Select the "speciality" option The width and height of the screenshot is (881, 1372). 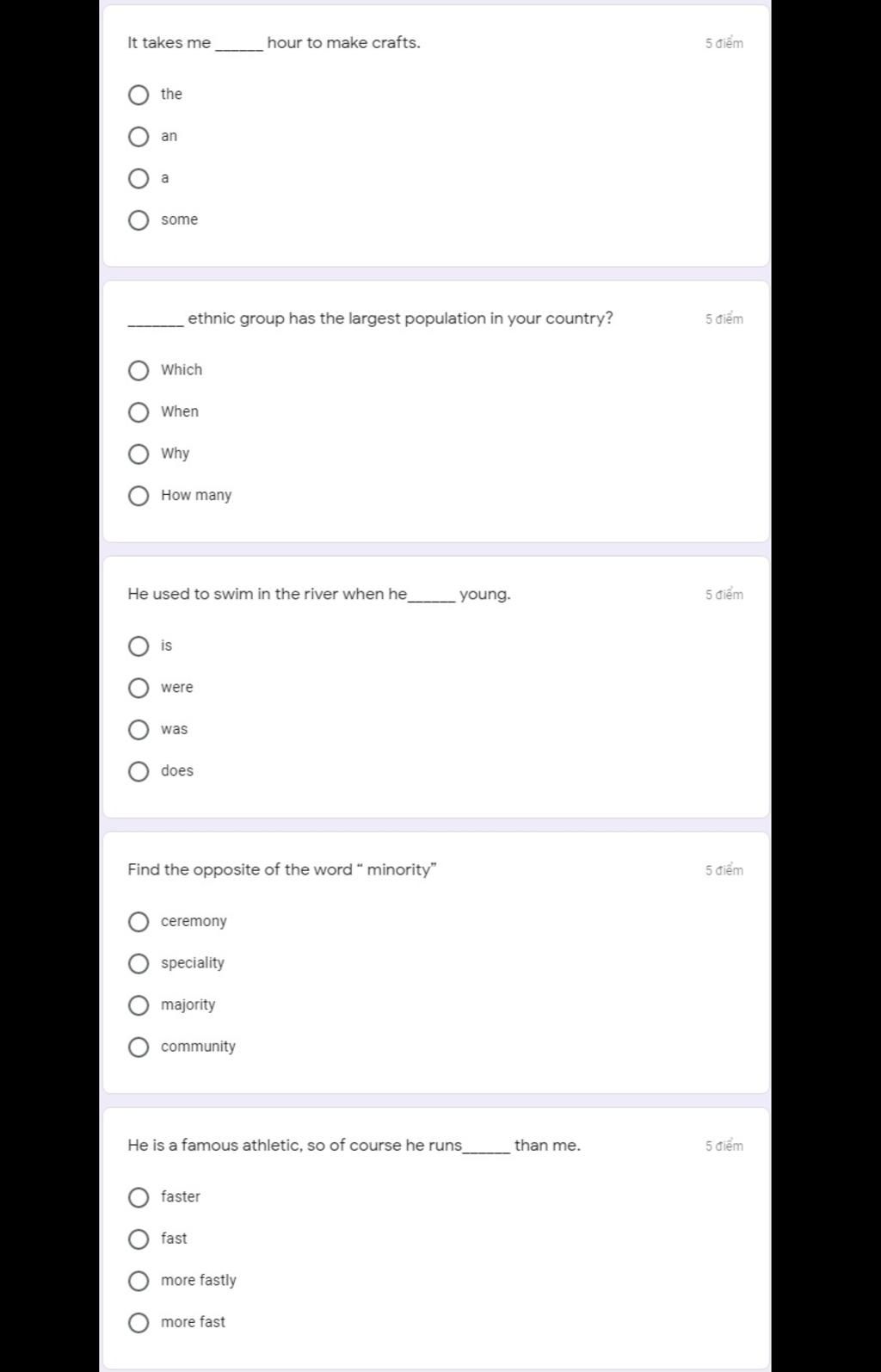coord(139,963)
